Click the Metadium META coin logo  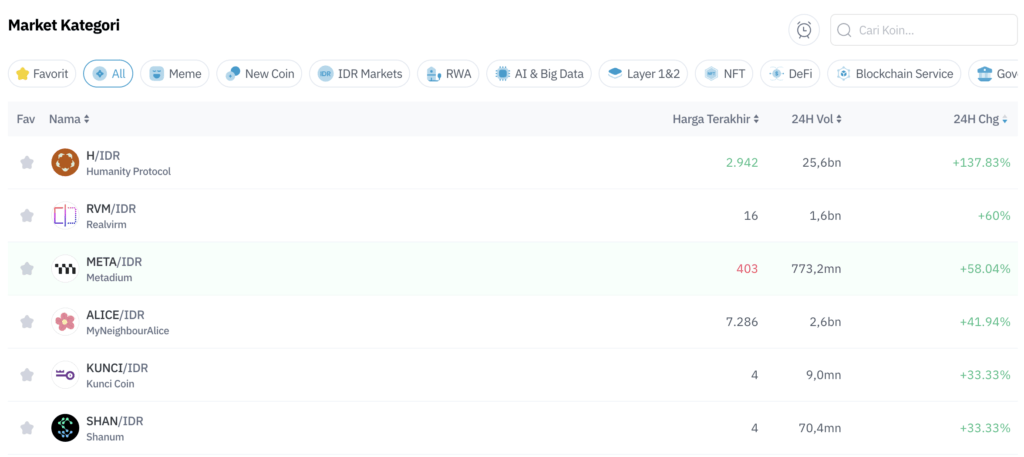65,268
